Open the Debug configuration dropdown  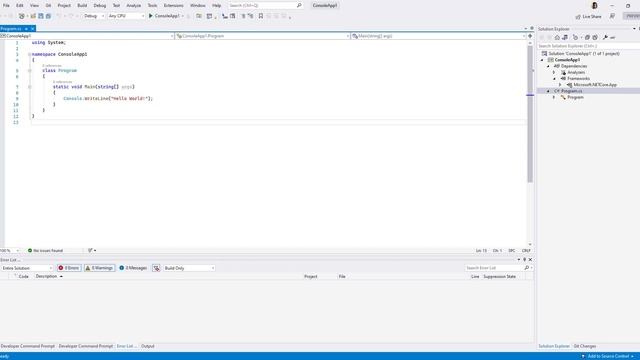[94, 16]
